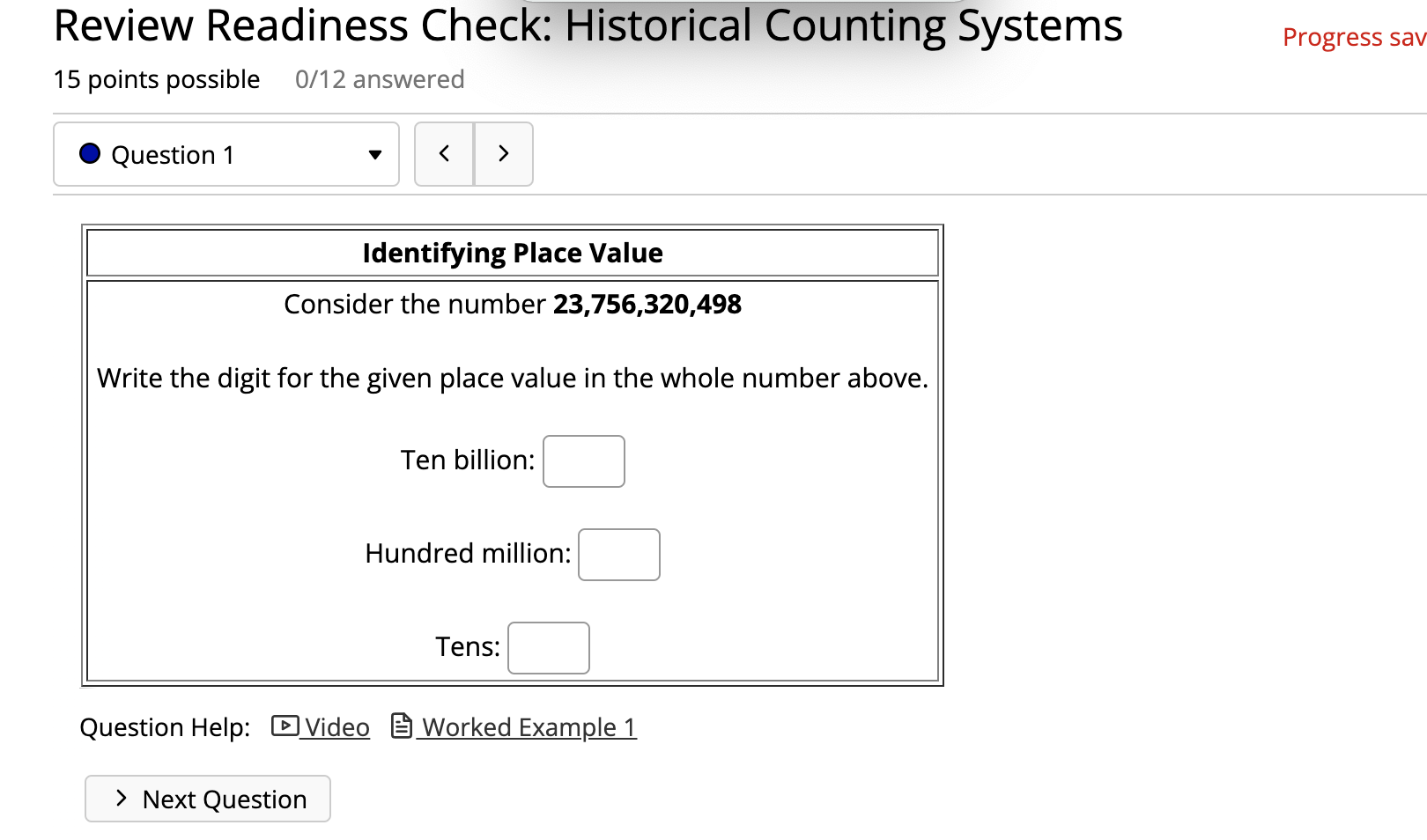Focus the Tens answer box
The height and width of the screenshot is (840, 1427).
[548, 647]
